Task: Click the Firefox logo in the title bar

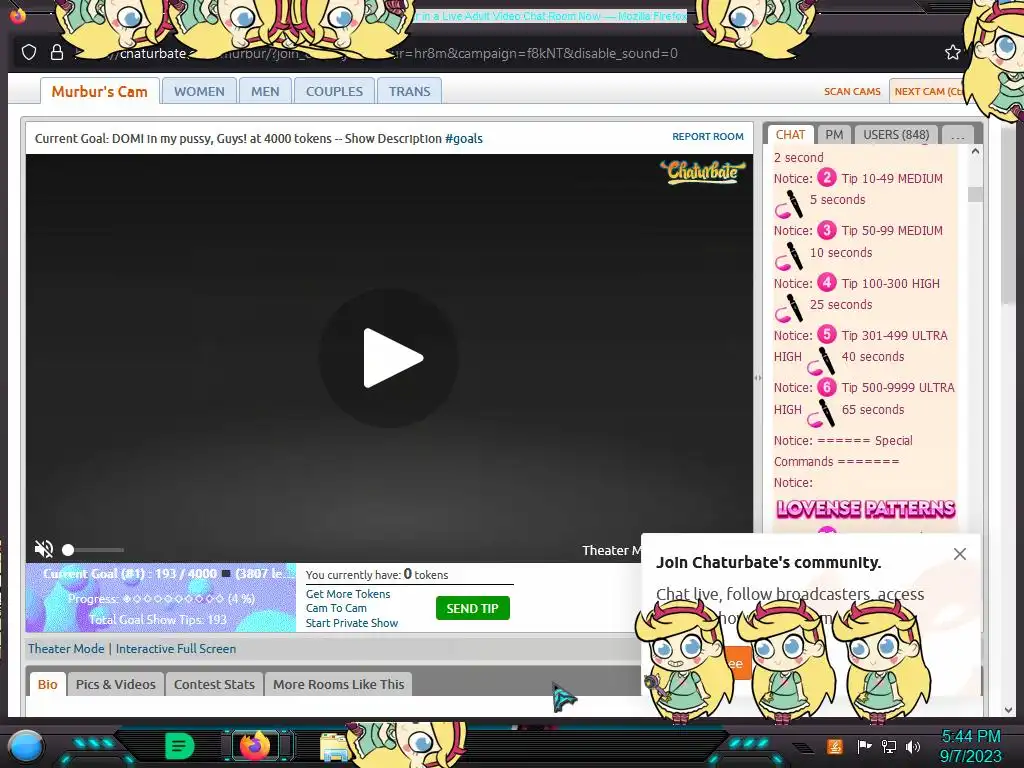Action: (x=17, y=14)
